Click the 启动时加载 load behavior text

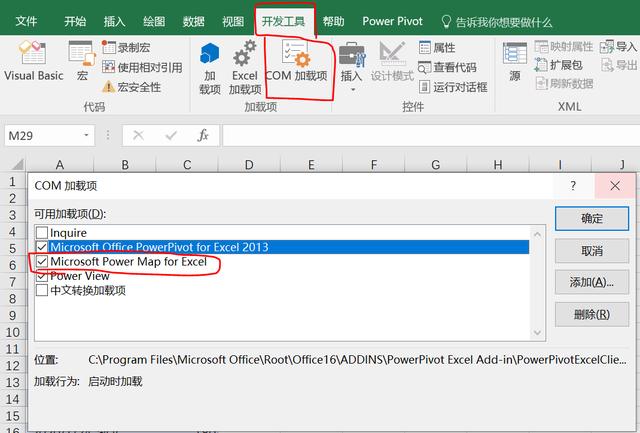[116, 382]
